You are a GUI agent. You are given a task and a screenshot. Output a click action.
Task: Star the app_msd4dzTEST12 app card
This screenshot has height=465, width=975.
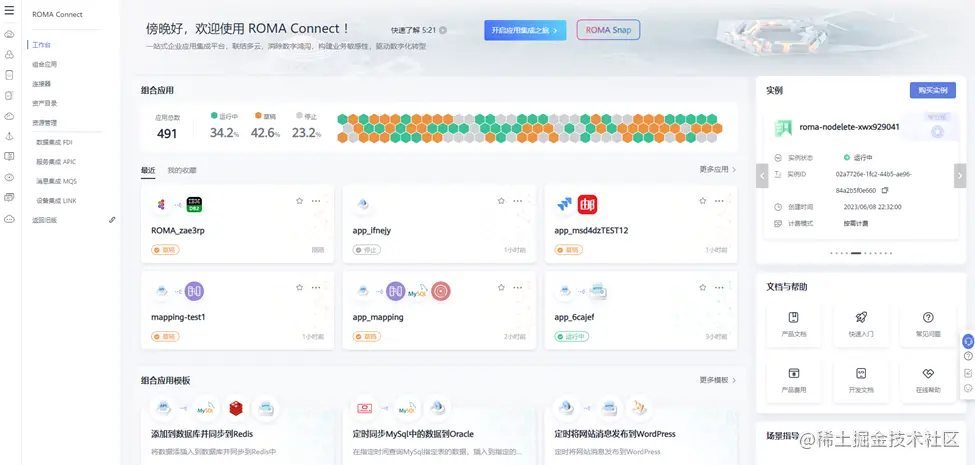pos(703,201)
